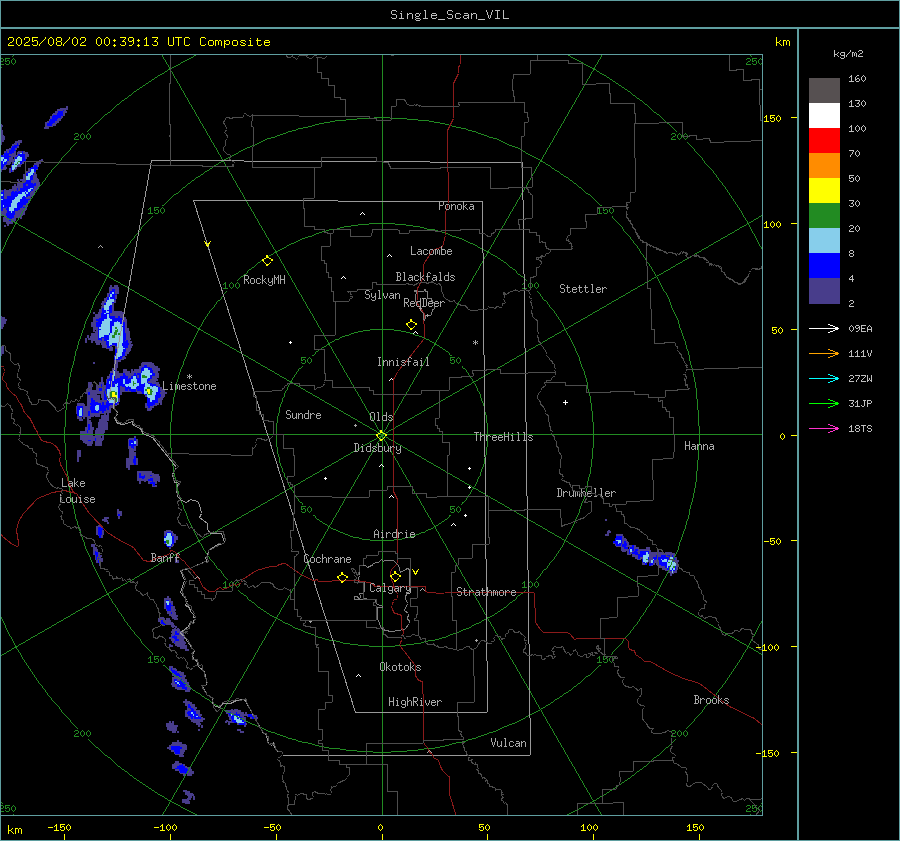This screenshot has width=900, height=841.
Task: Click the Airdrie city label
Action: pyautogui.click(x=394, y=534)
